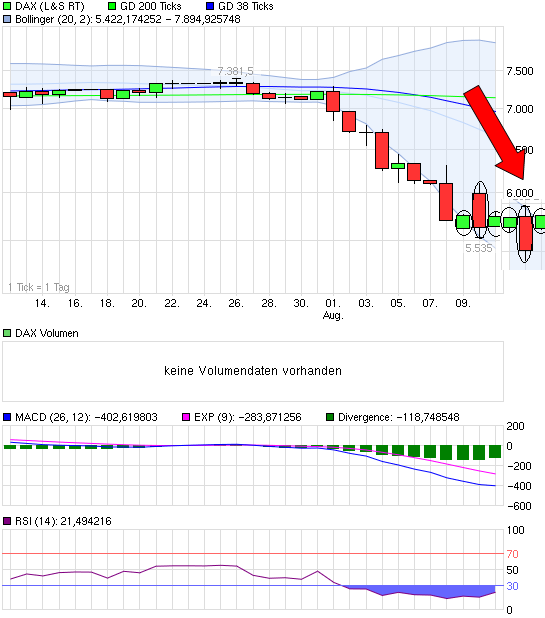Image resolution: width=545 pixels, height=618 pixels.
Task: Click the low marker label 5.535
Action: [x=479, y=248]
